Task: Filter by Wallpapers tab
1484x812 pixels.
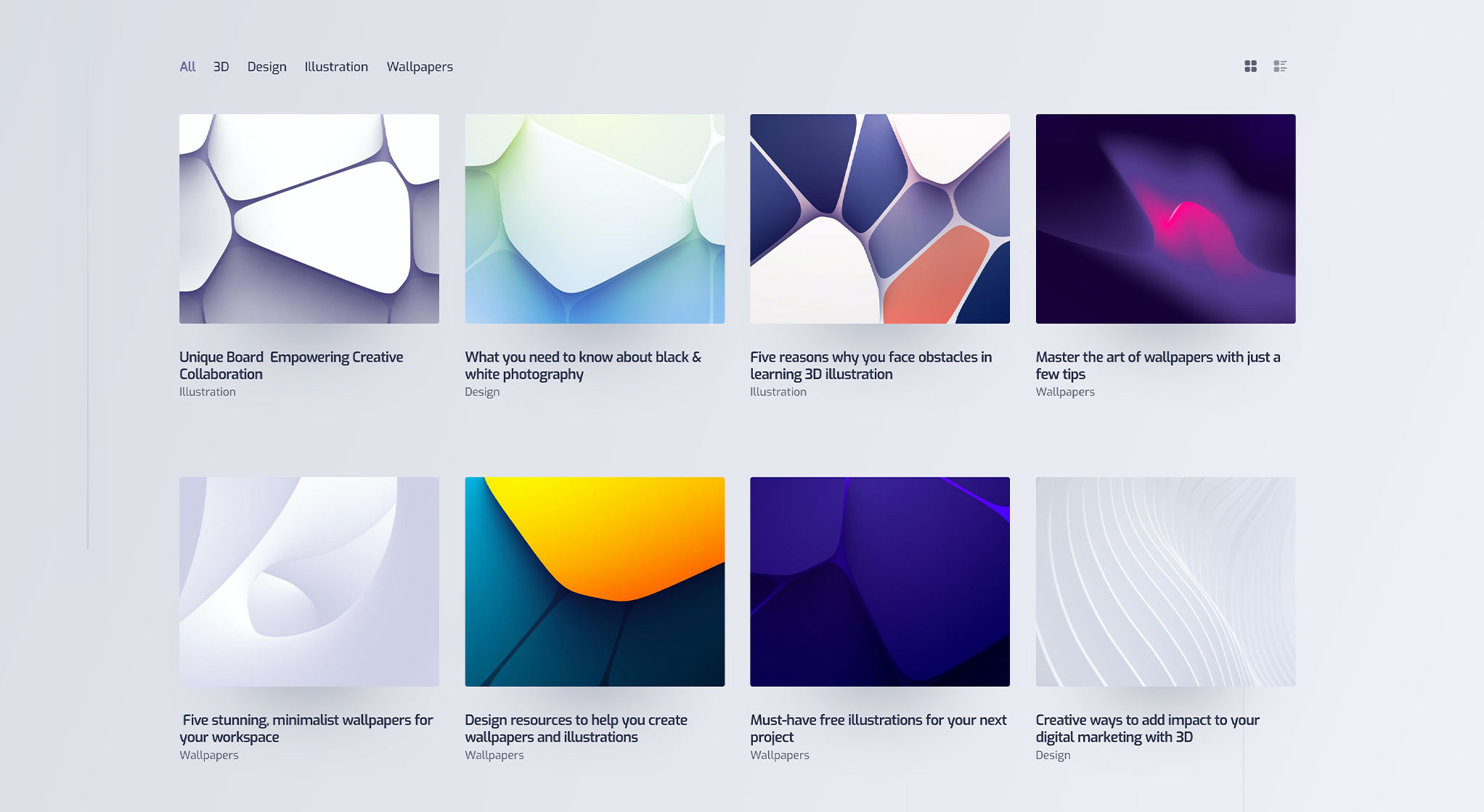Action: coord(420,67)
